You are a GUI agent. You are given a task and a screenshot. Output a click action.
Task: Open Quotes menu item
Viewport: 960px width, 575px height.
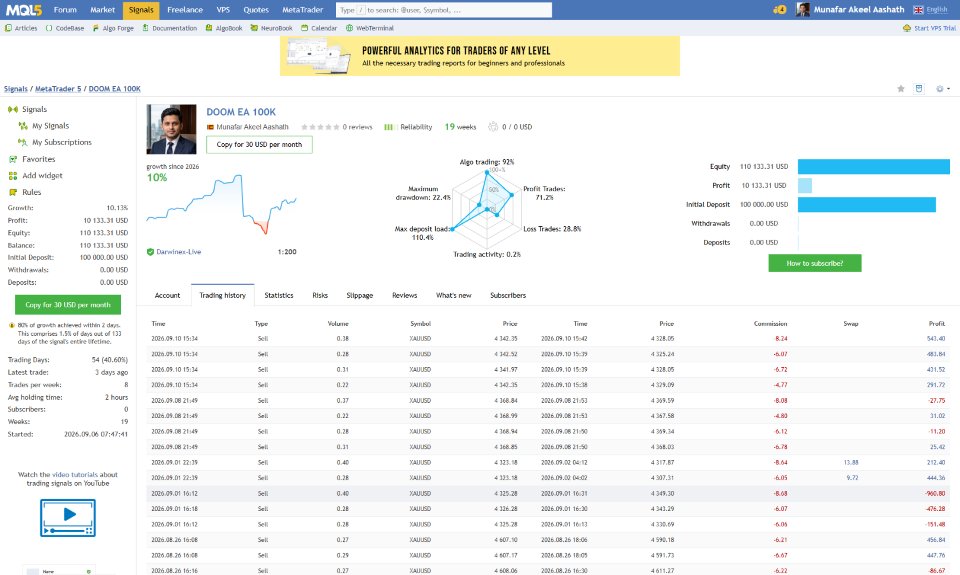[x=256, y=10]
